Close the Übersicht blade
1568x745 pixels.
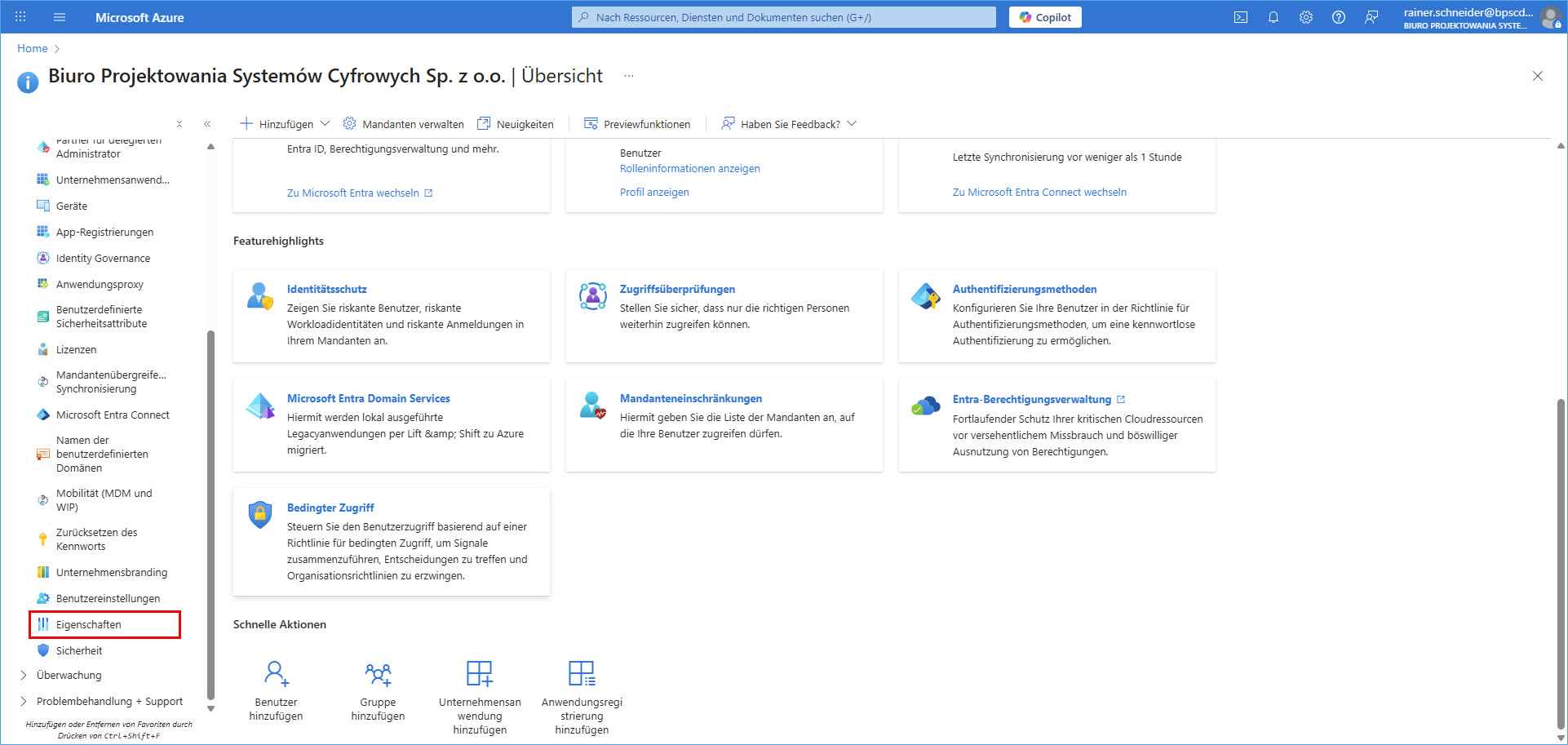1538,76
